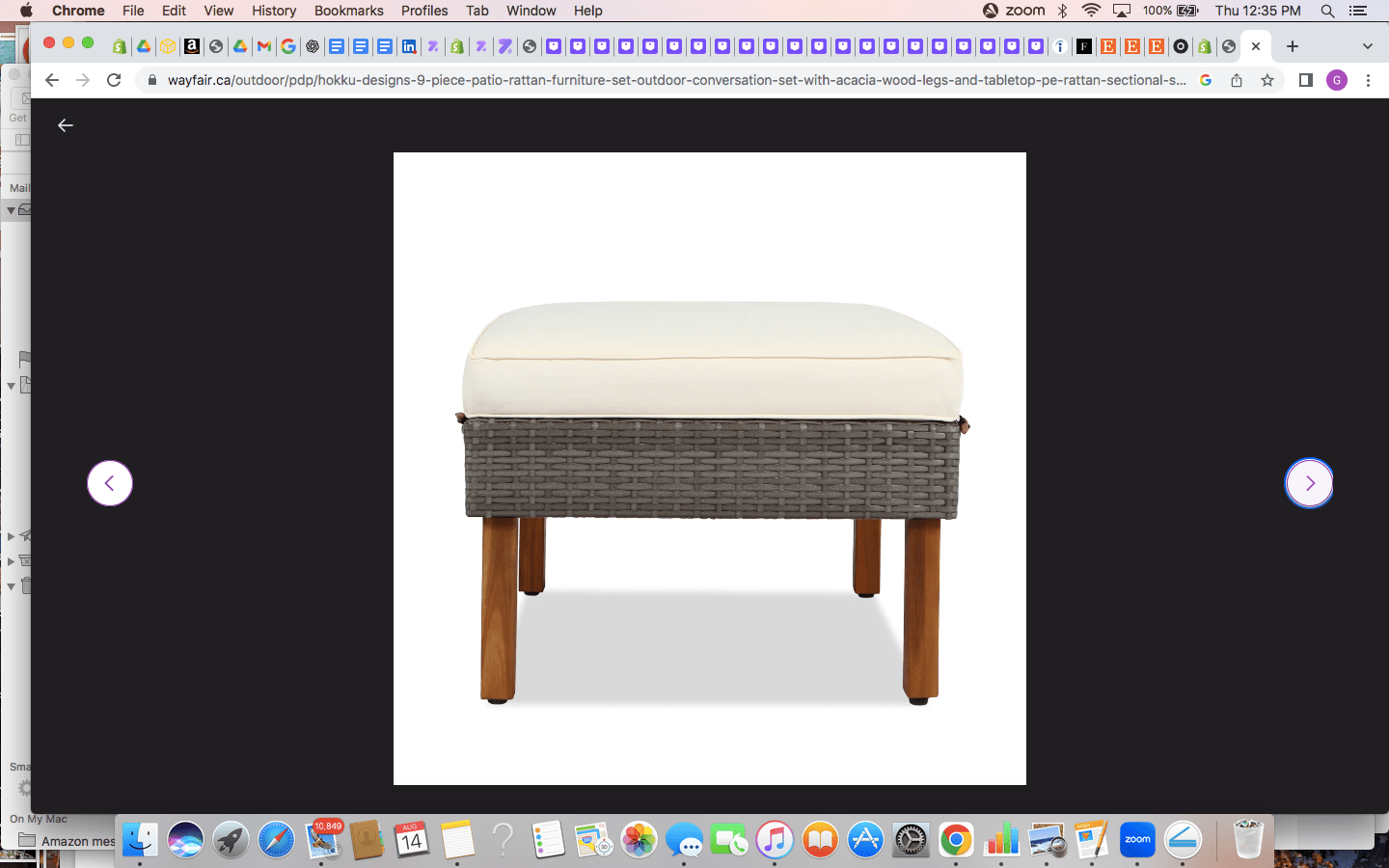Click the wayfair.ca URL in the address bar
1389x868 pixels.
pos(675,80)
